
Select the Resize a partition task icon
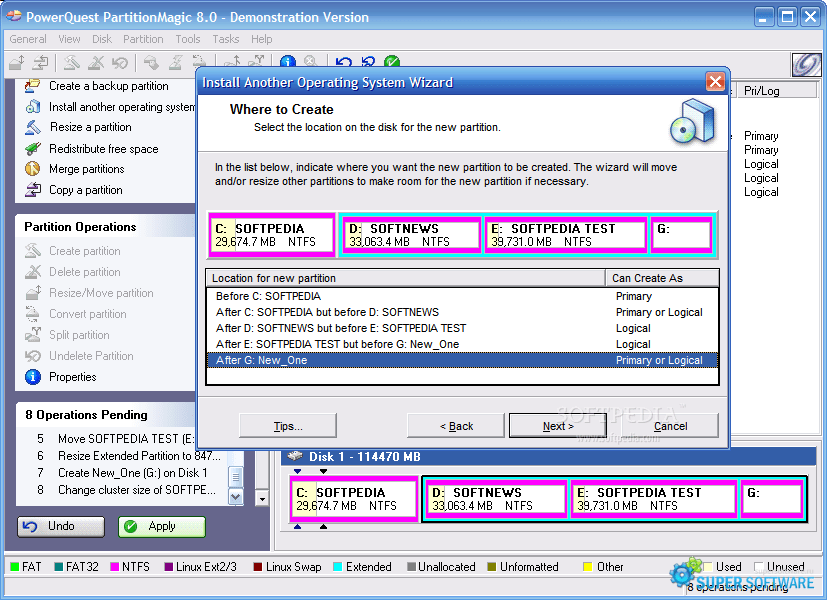click(33, 128)
